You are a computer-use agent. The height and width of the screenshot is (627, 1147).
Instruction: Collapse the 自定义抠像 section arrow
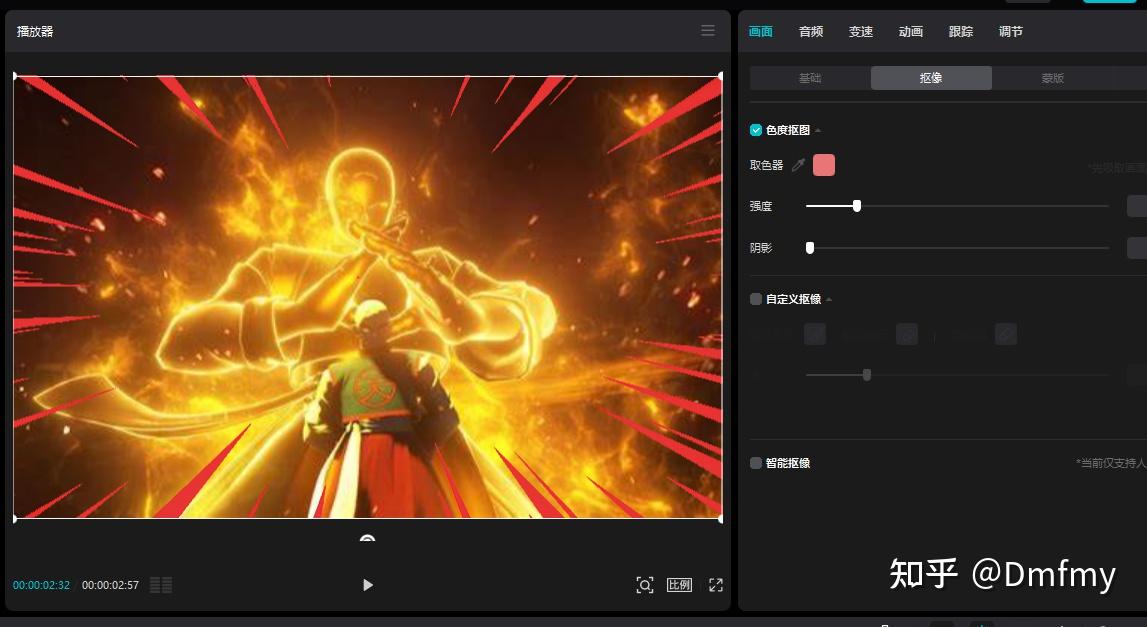[829, 299]
